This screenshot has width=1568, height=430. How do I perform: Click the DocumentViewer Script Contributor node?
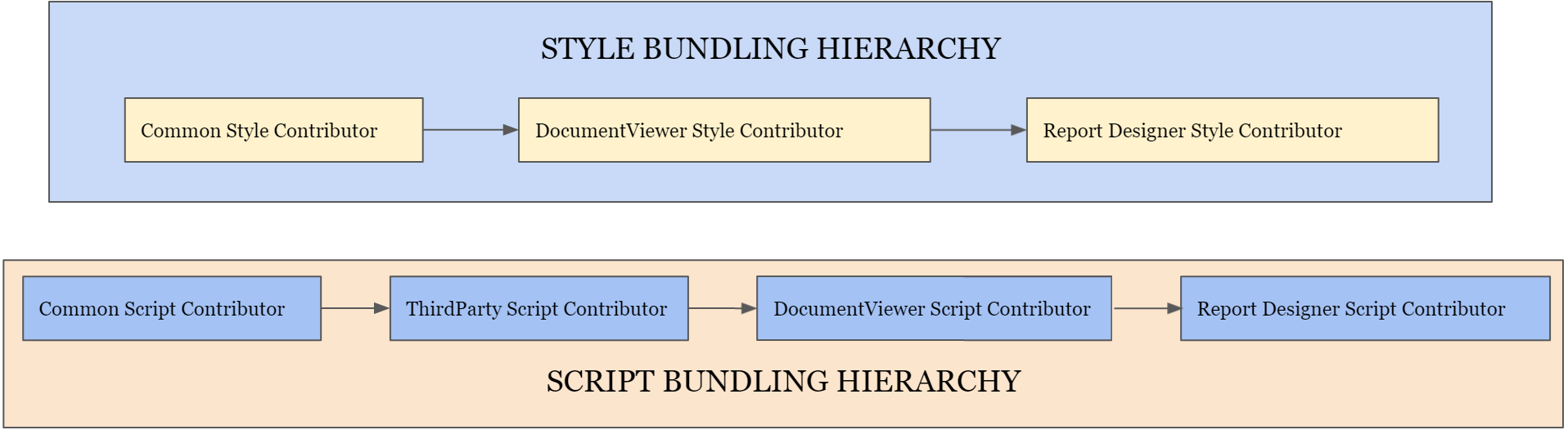[933, 309]
